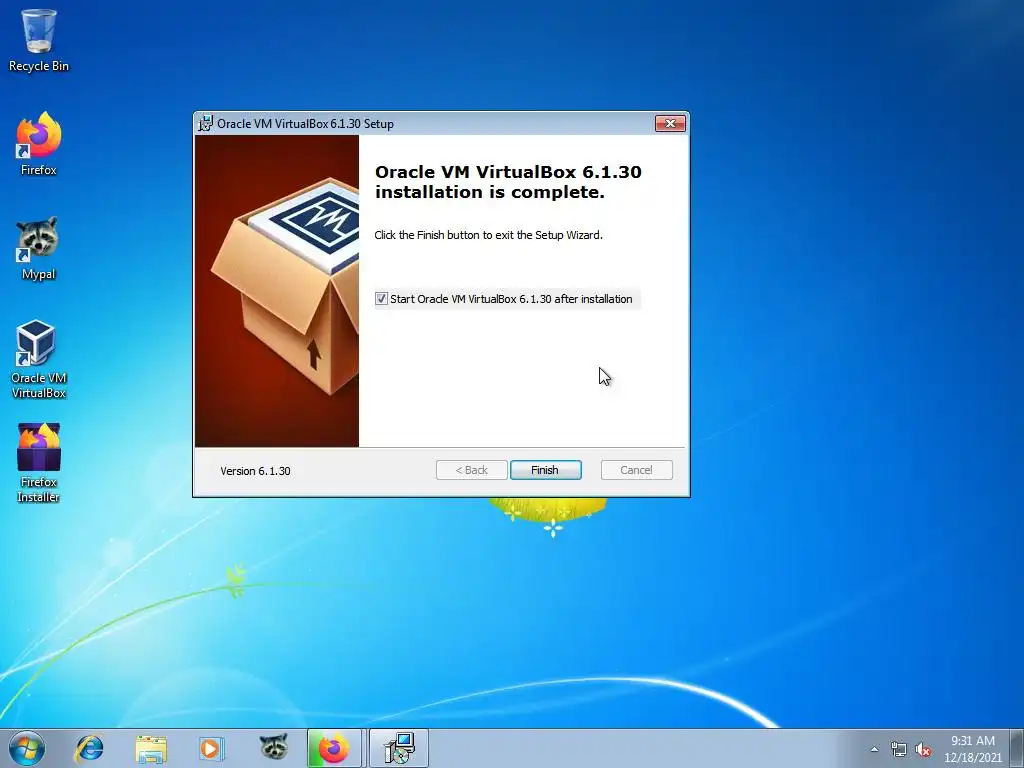Close the VirtualBox Setup window
This screenshot has height=768, width=1024.
click(670, 123)
